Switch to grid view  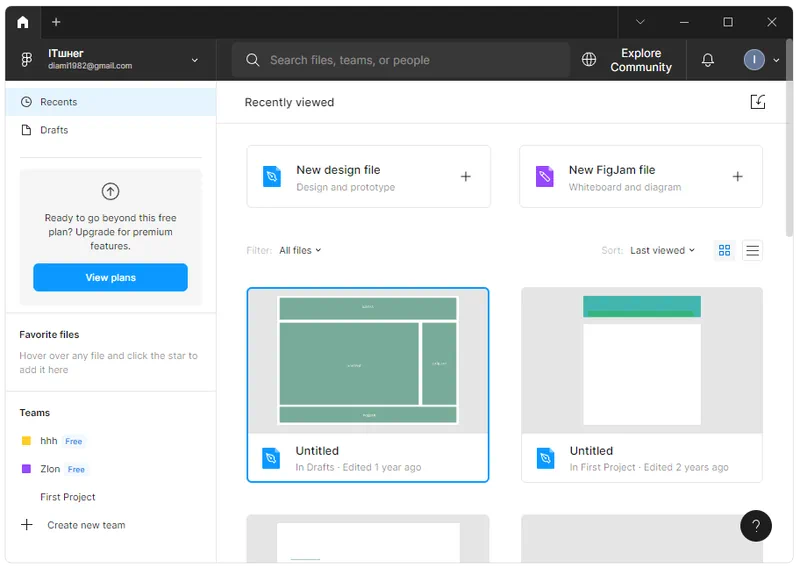(724, 251)
